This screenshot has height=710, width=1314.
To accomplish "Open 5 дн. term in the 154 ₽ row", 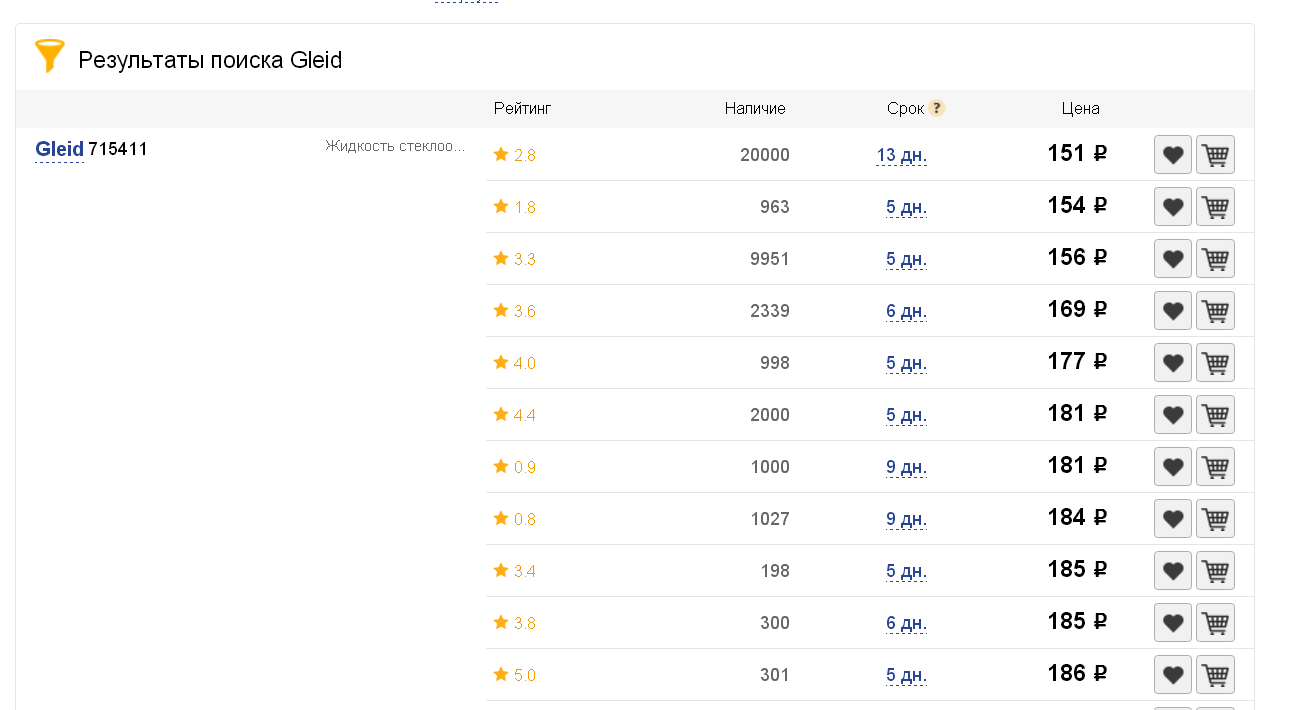I will [x=906, y=207].
